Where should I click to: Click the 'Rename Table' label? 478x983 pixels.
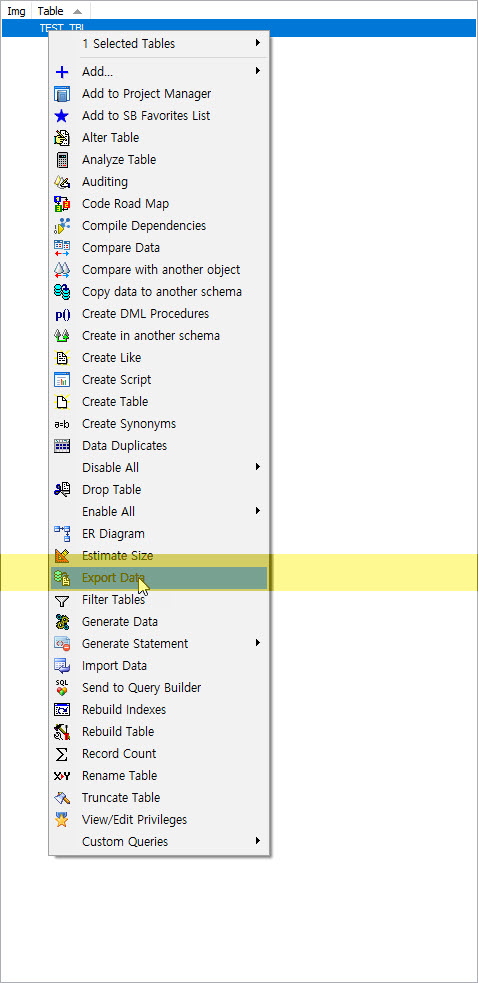(x=119, y=776)
